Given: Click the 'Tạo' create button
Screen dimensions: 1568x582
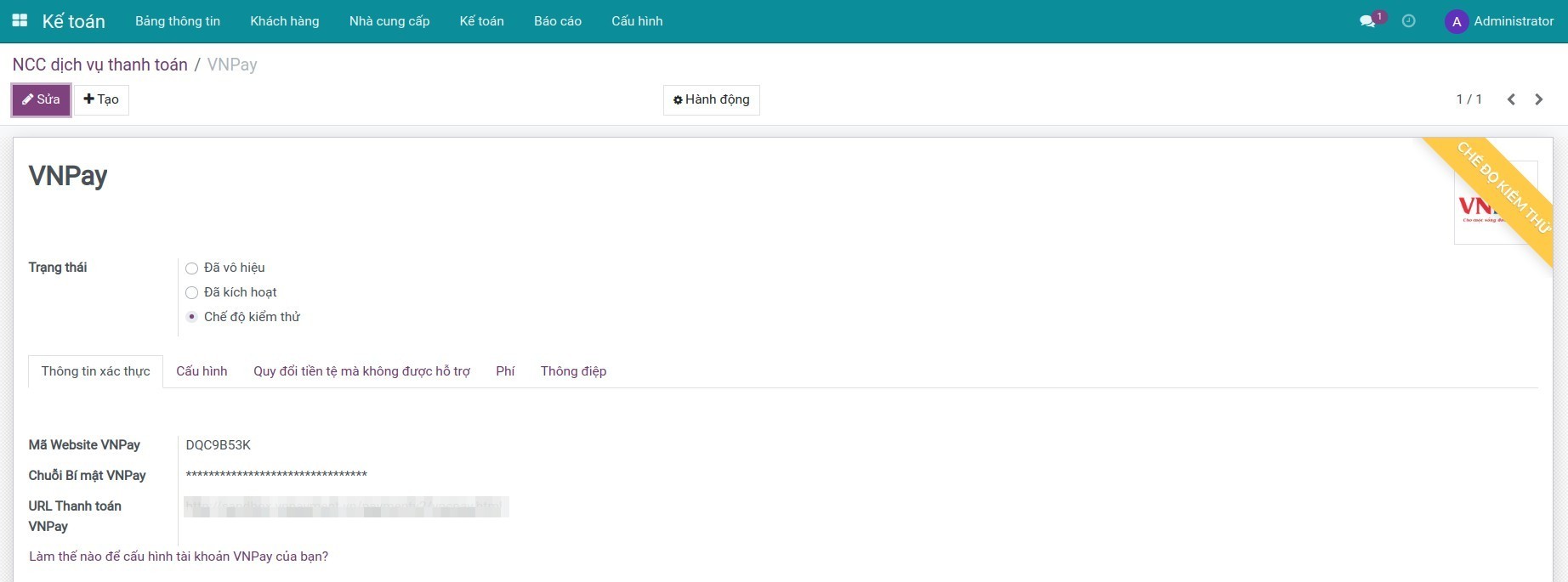Looking at the screenshot, I should 101,99.
